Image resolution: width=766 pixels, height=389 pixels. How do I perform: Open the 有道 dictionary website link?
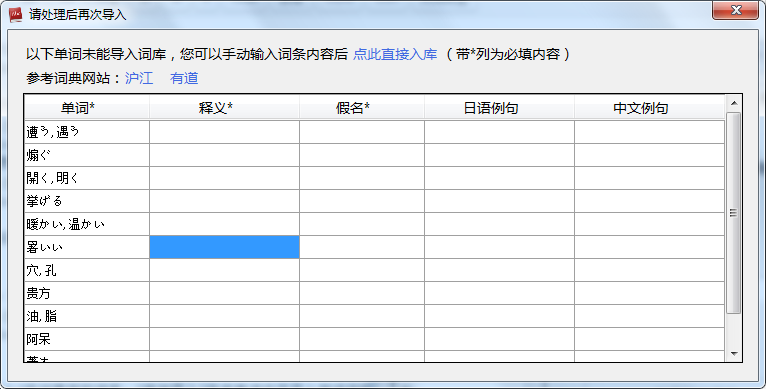pyautogui.click(x=184, y=78)
